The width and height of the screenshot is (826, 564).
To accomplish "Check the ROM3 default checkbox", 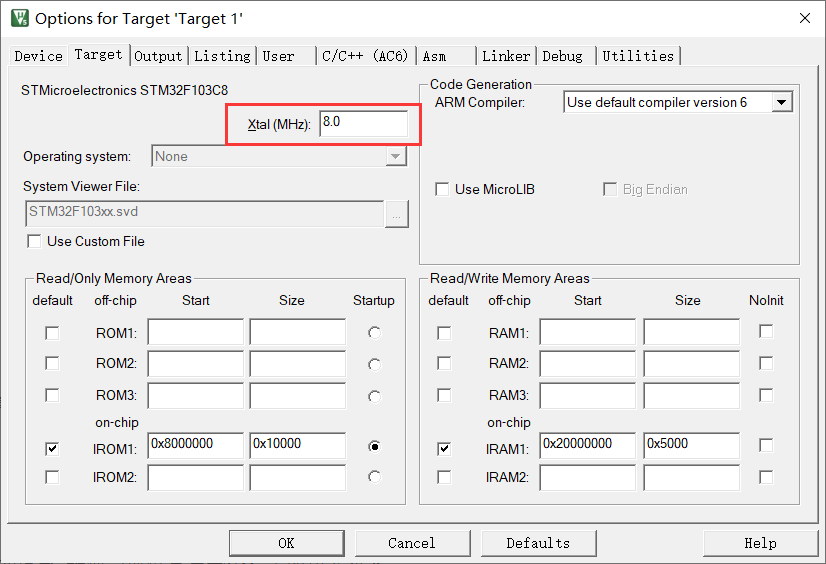I will [52, 395].
